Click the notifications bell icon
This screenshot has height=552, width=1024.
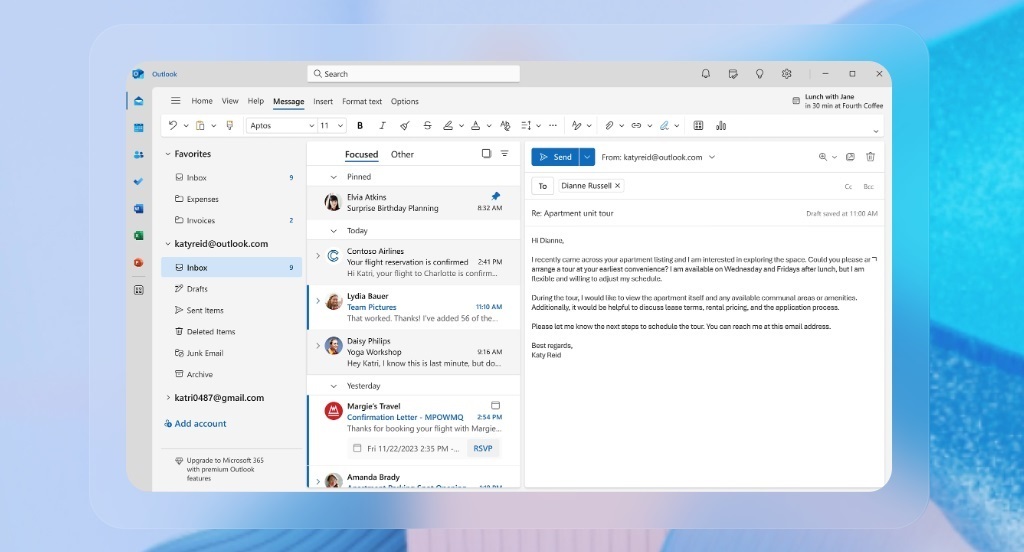(706, 74)
